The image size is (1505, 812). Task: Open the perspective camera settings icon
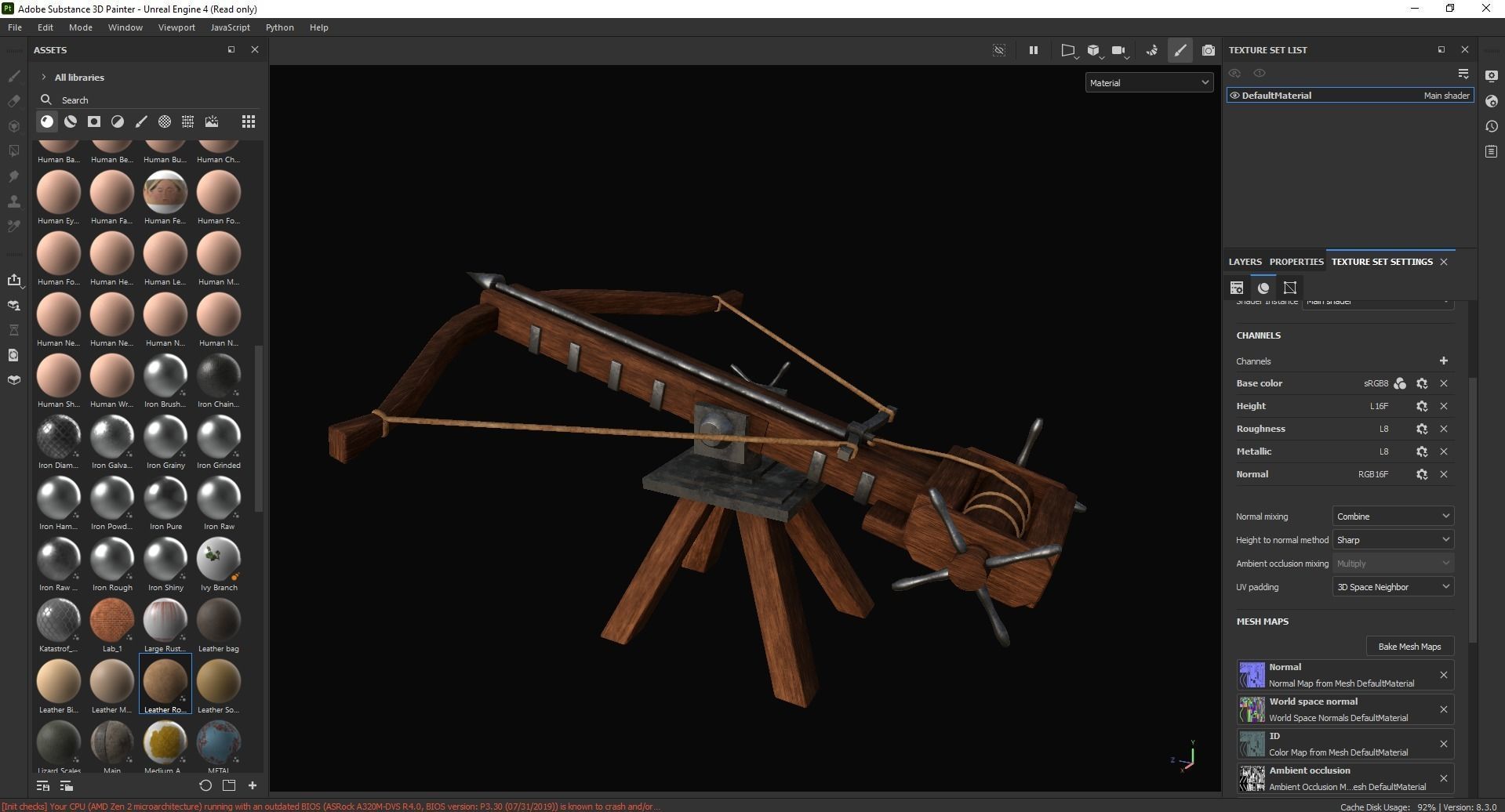[x=1069, y=51]
